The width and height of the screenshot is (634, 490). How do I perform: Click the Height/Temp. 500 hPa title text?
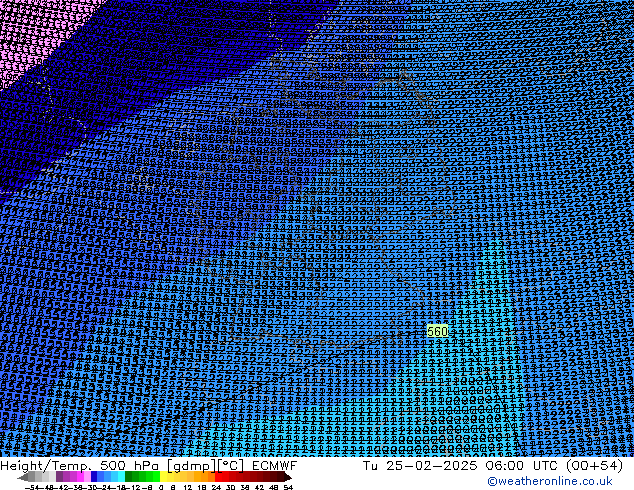pos(79,466)
